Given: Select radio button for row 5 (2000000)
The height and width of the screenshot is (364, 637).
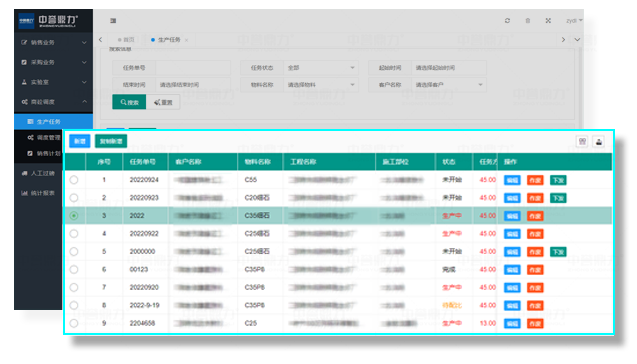Looking at the screenshot, I should pos(74,251).
